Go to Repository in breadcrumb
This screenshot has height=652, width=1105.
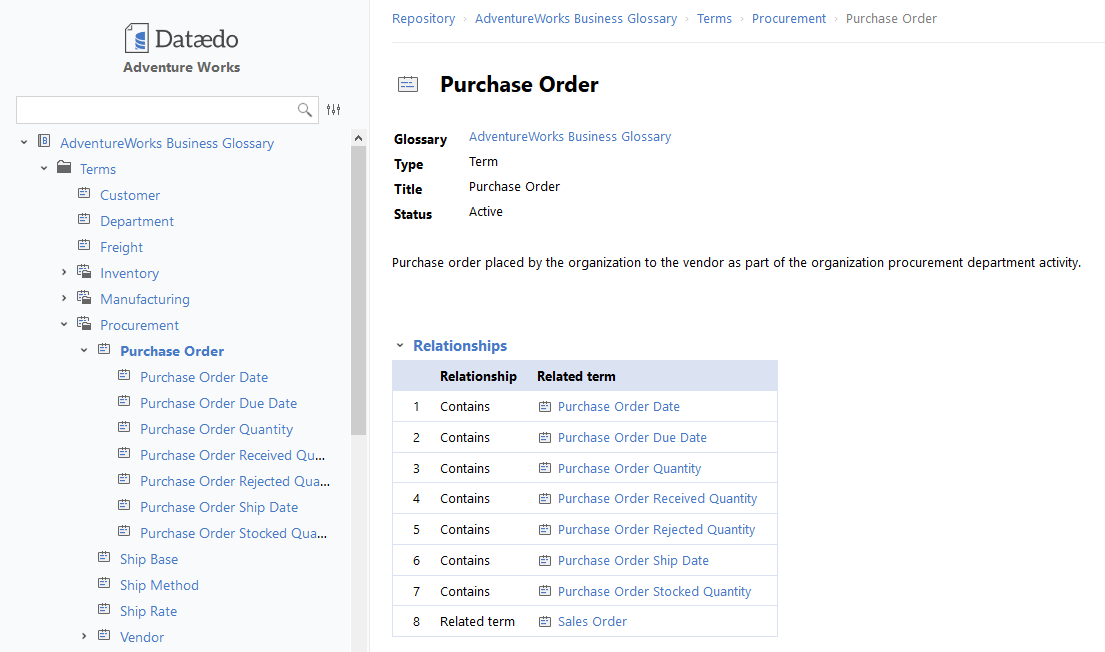tap(423, 19)
